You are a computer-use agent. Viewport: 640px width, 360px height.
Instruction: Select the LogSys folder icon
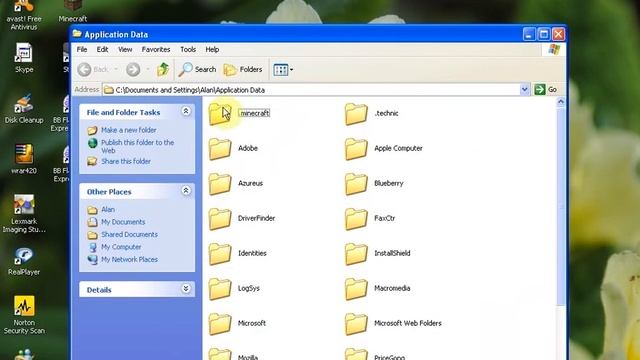(x=220, y=289)
